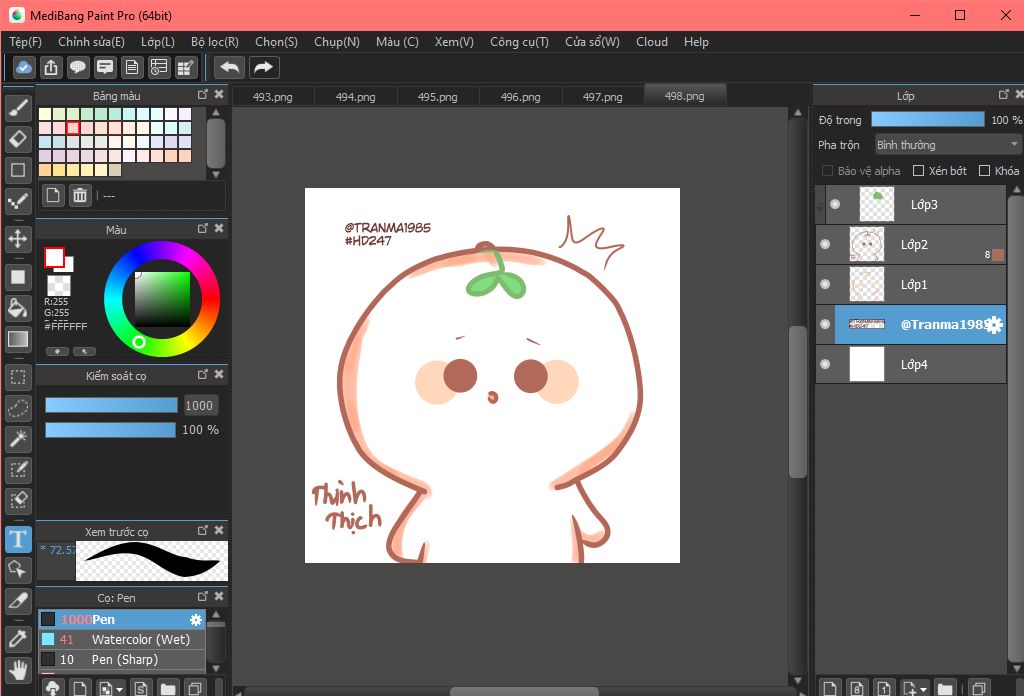Toggle the transparent color swatch
1024x696 pixels.
[59, 285]
